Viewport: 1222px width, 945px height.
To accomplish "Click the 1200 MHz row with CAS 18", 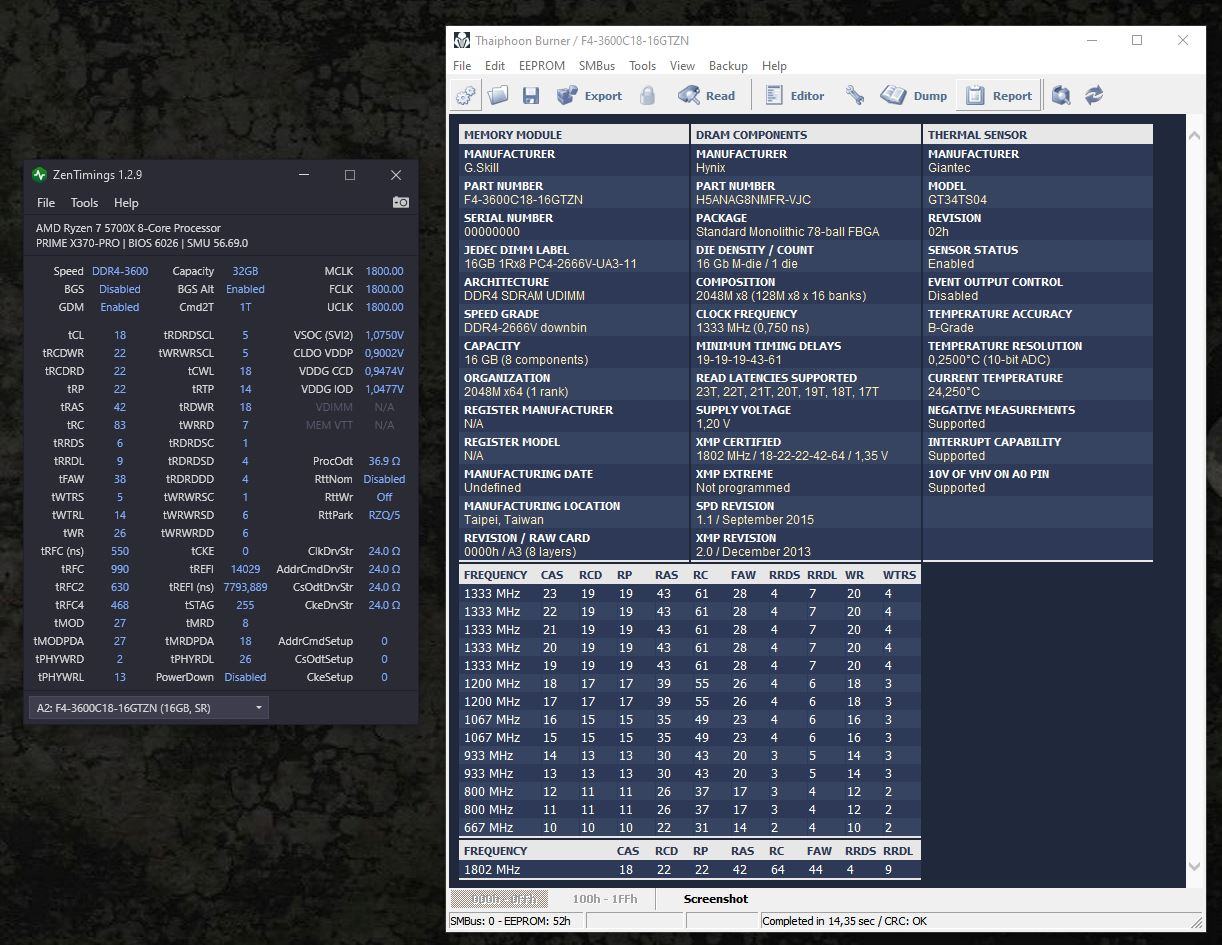I will point(690,684).
